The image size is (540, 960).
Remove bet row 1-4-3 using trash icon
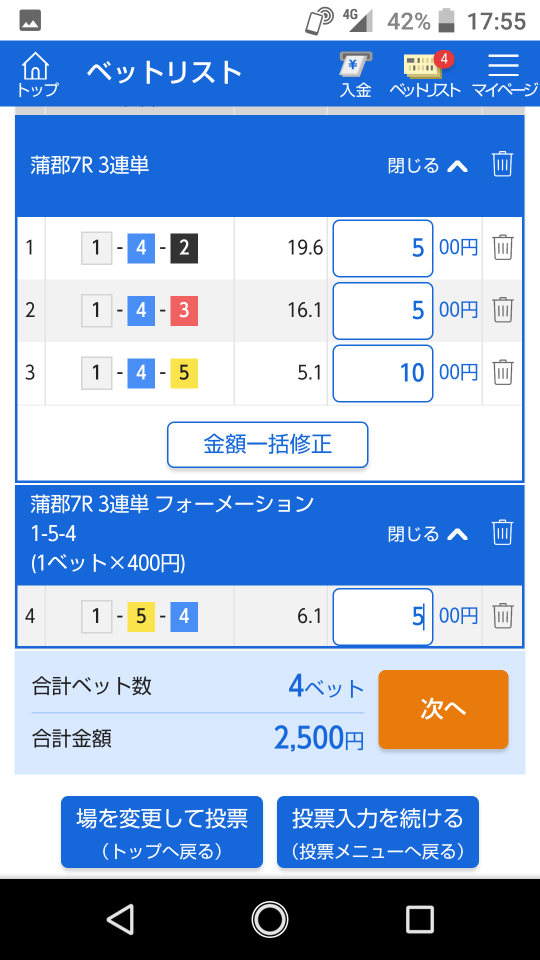click(x=503, y=310)
